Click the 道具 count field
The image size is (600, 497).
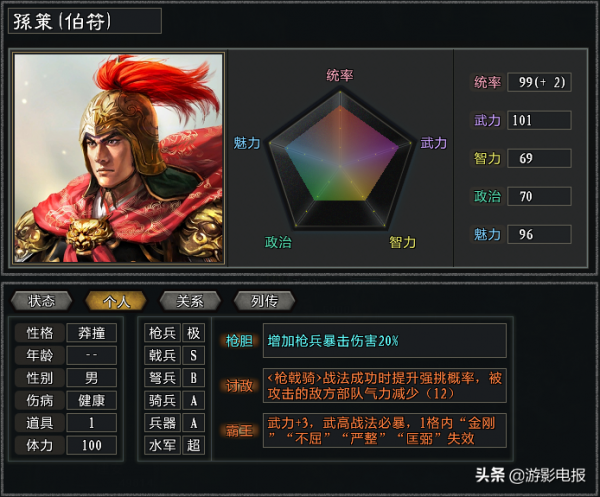(x=92, y=422)
